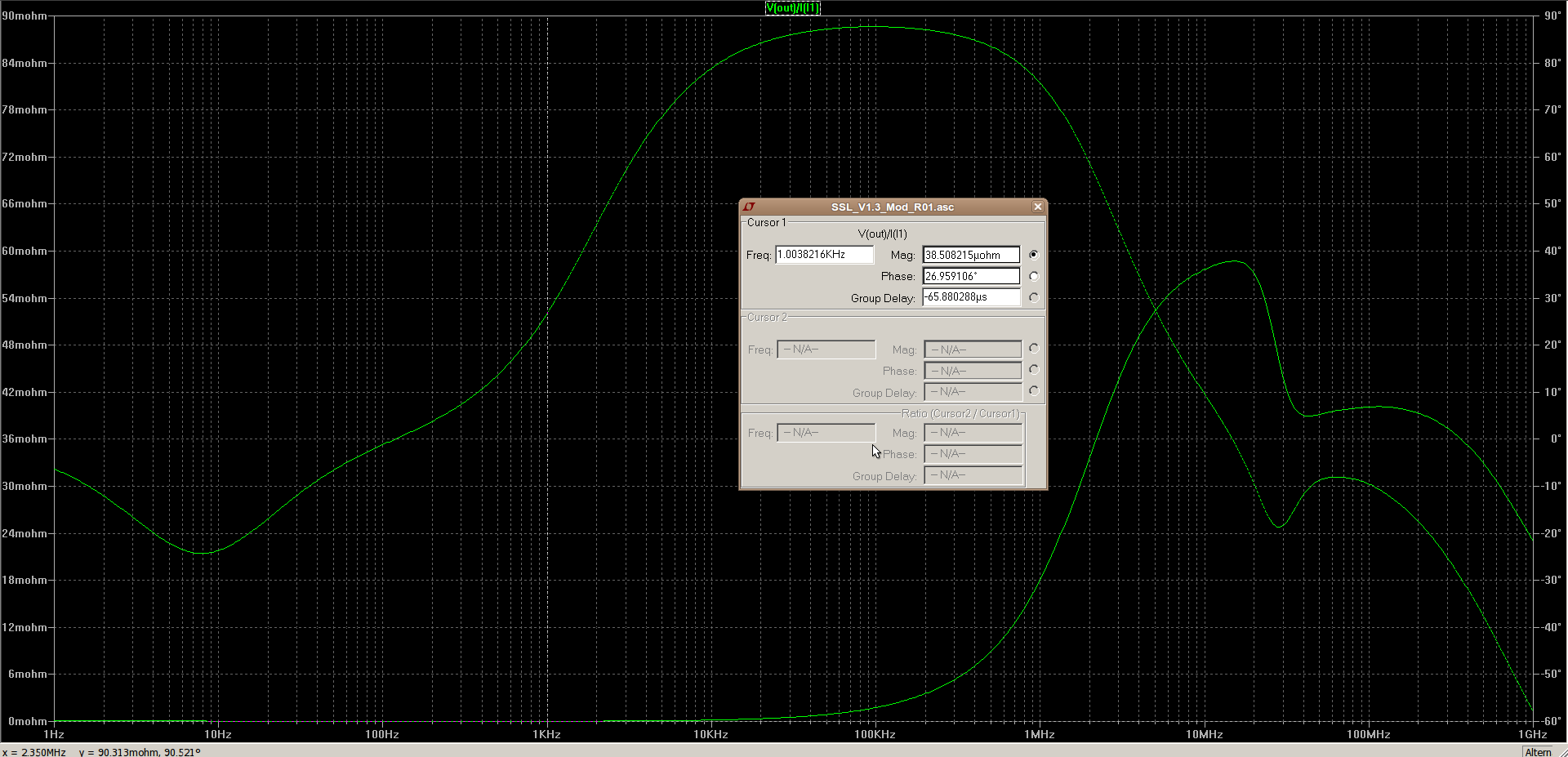Click the Ratio (Cursor2 / Cursor1) group label
This screenshot has height=757, width=1568.
tap(960, 414)
